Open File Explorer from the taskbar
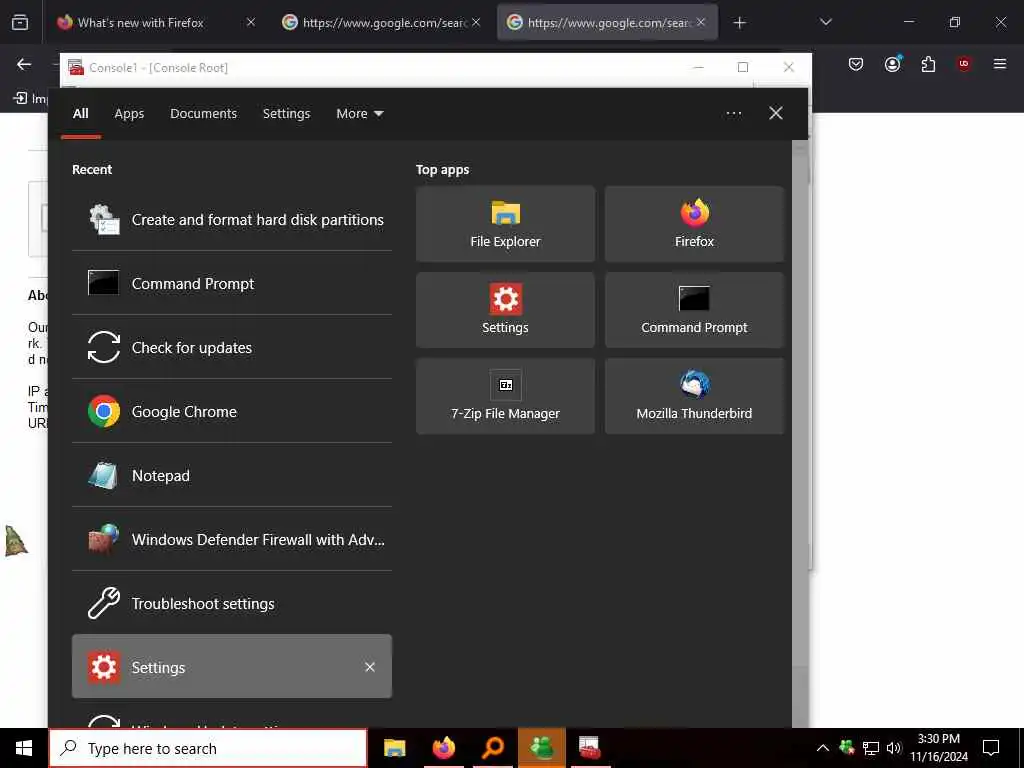This screenshot has width=1024, height=768. coord(394,748)
